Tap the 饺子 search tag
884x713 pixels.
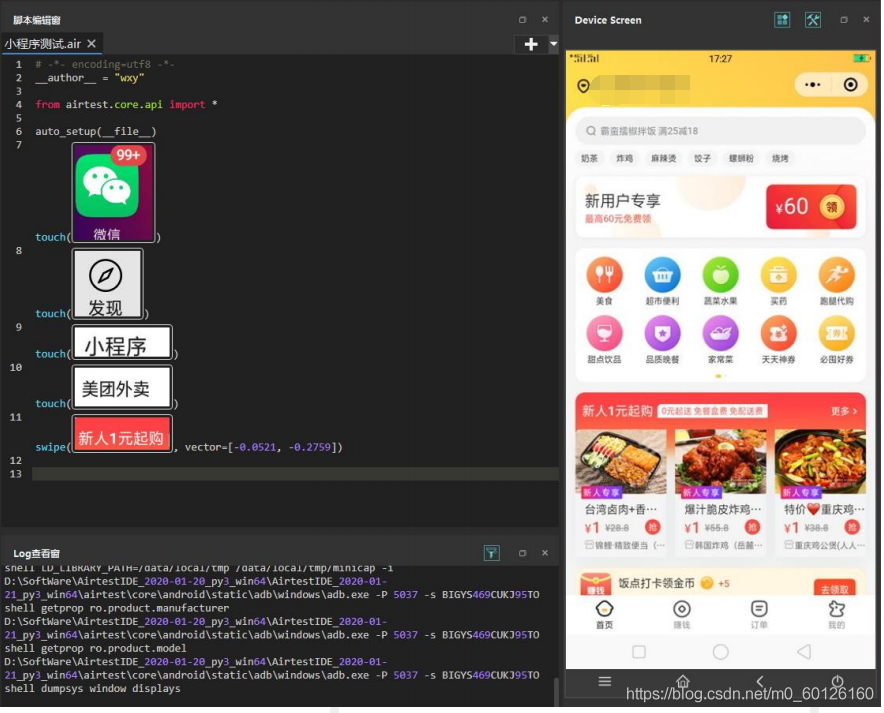pyautogui.click(x=702, y=158)
